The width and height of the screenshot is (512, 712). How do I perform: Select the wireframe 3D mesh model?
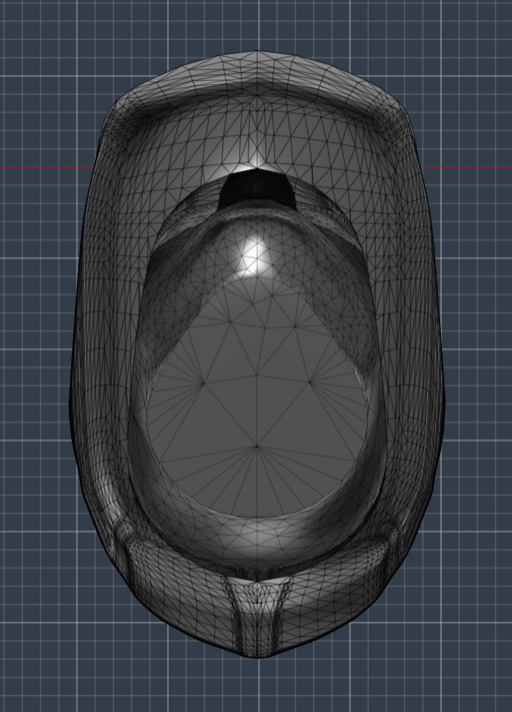click(x=257, y=354)
